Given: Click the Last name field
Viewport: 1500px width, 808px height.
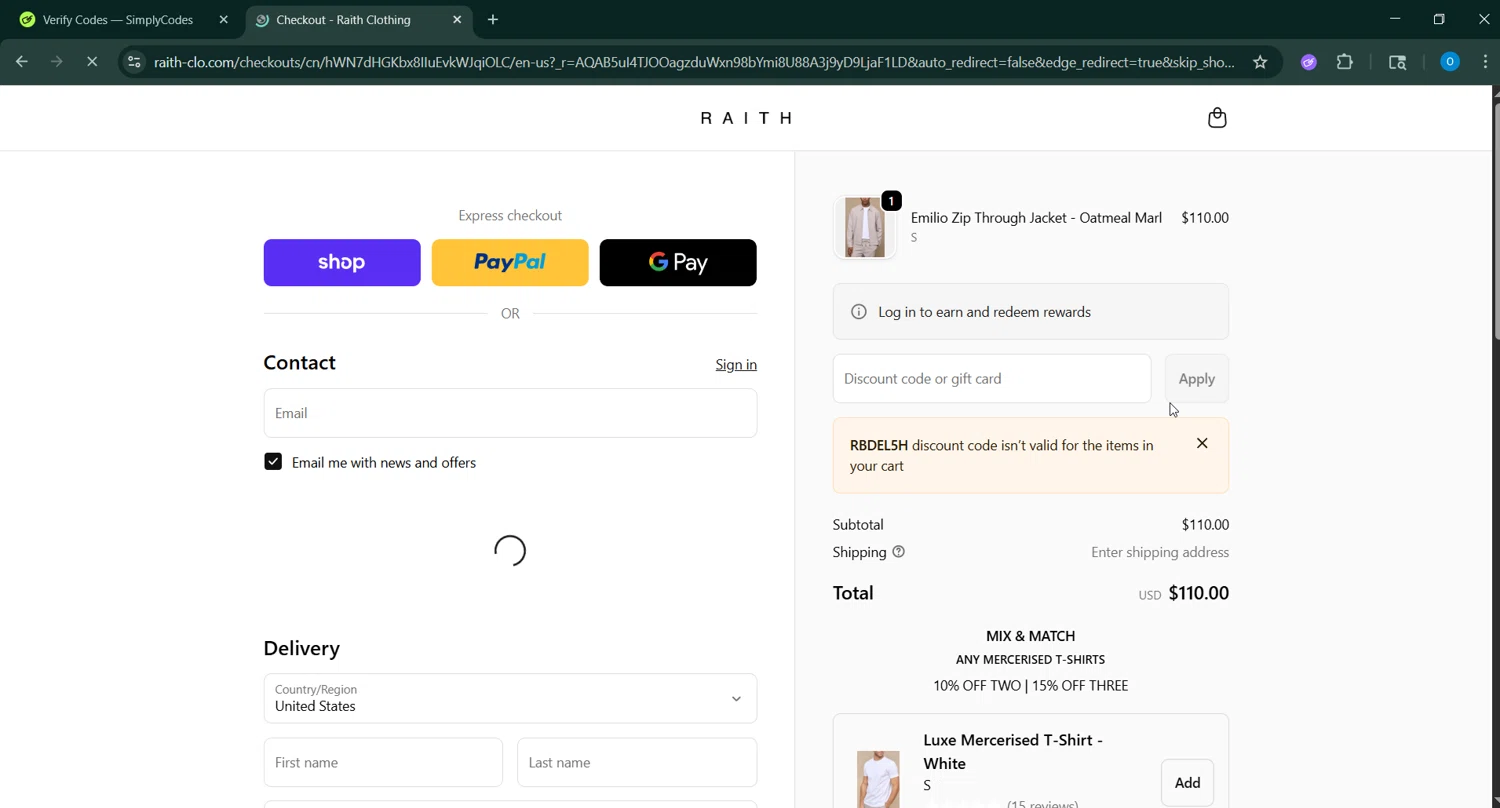Looking at the screenshot, I should click(x=637, y=763).
